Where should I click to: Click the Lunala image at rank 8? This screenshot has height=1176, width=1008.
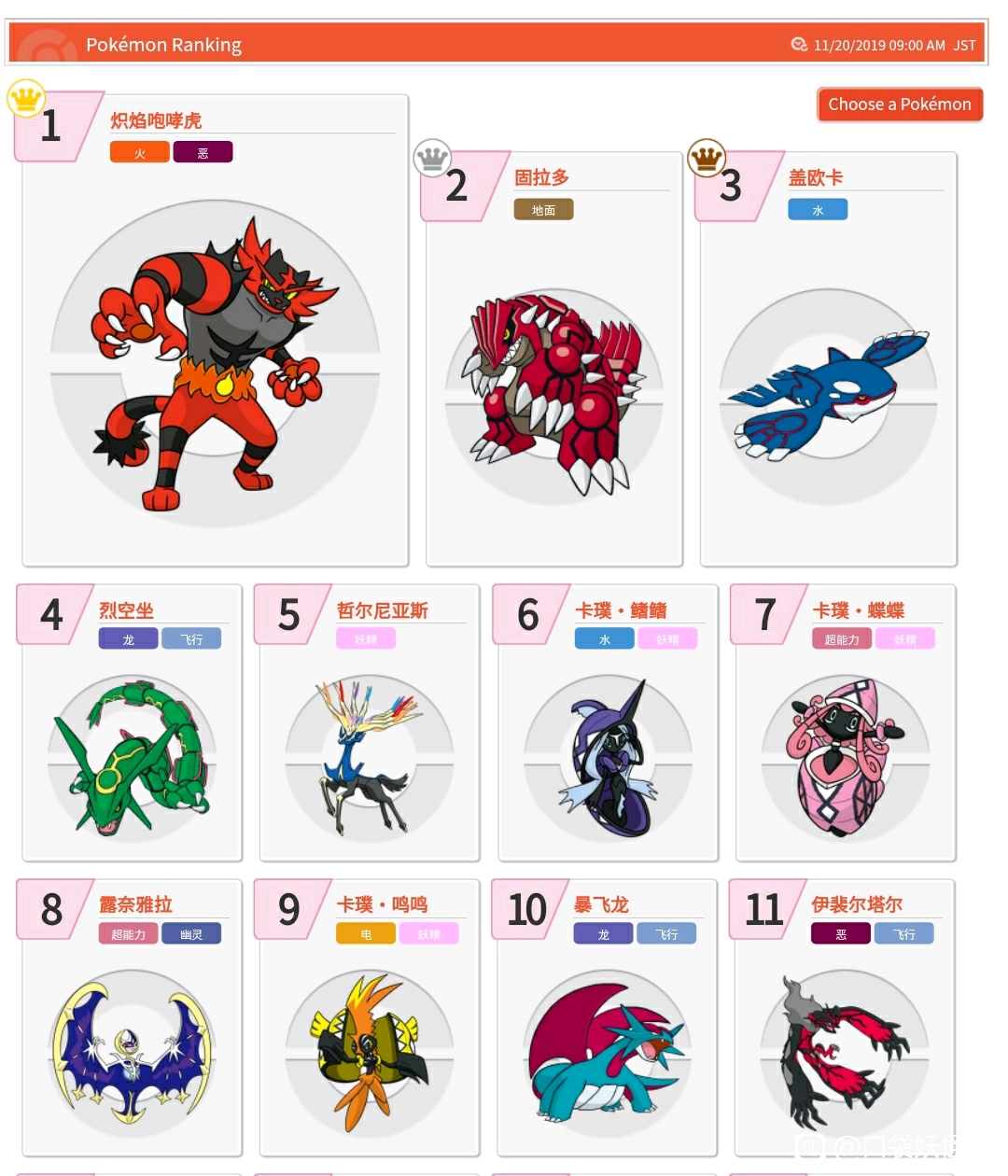tap(132, 1050)
